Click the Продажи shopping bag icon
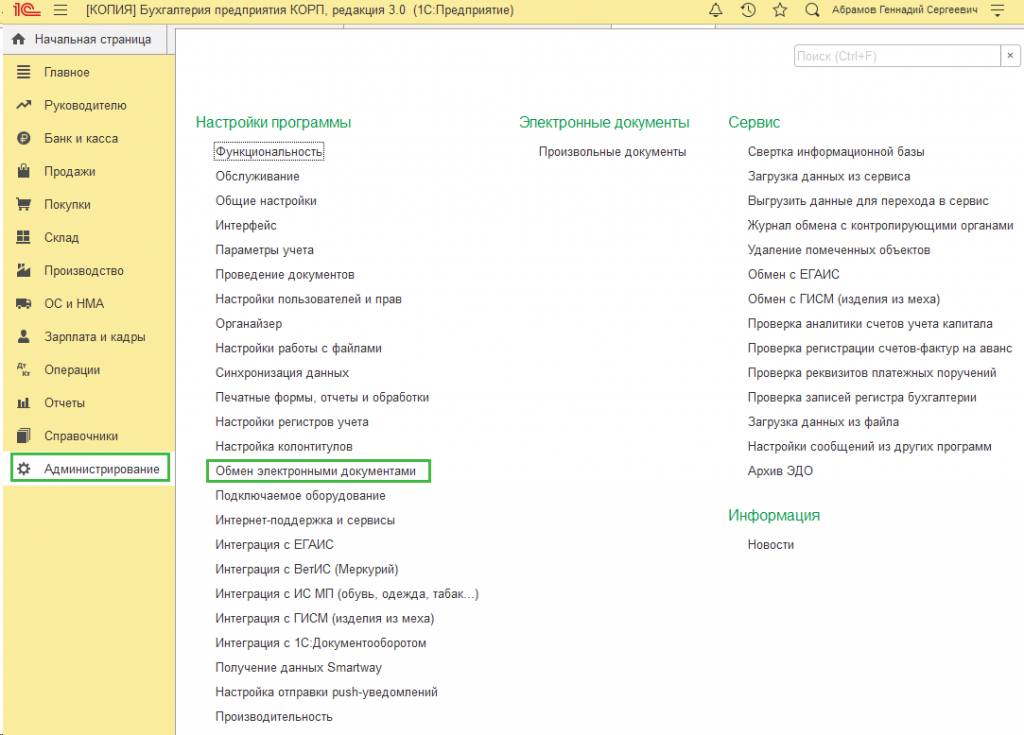Viewport: 1024px width, 735px height. pyautogui.click(x=24, y=171)
